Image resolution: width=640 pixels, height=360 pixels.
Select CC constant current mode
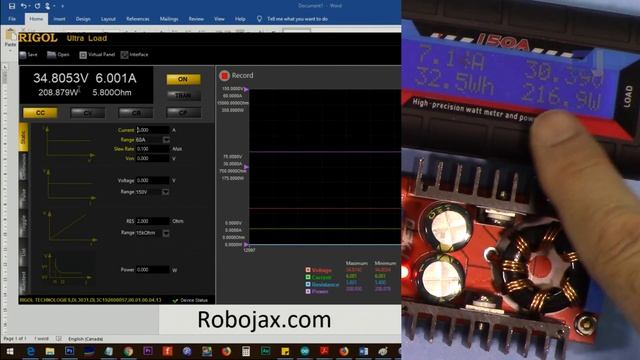[40, 113]
